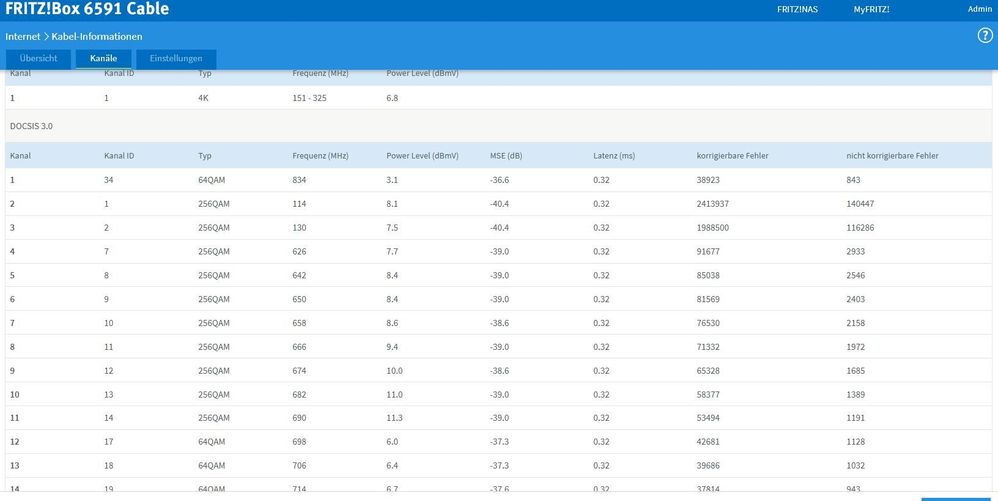
Task: Click power level value 11.3
Action: (x=394, y=418)
